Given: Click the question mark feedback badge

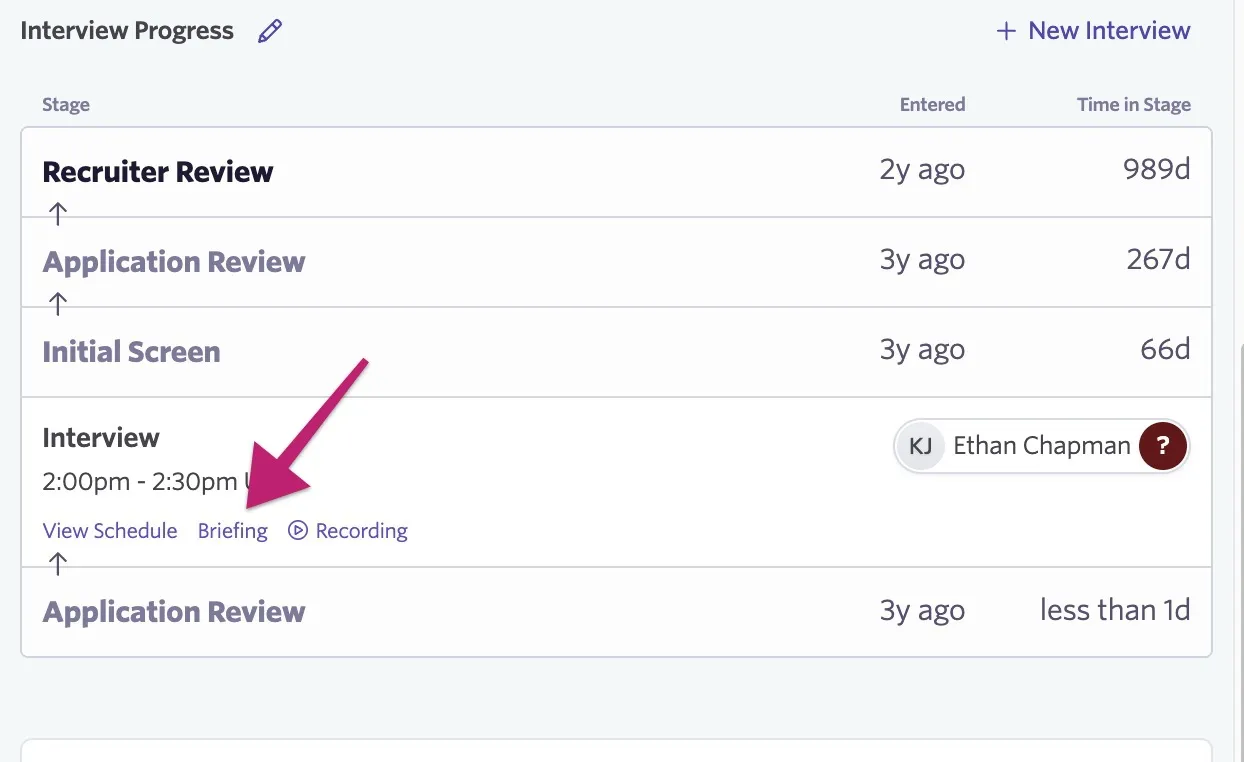Looking at the screenshot, I should pos(1162,445).
